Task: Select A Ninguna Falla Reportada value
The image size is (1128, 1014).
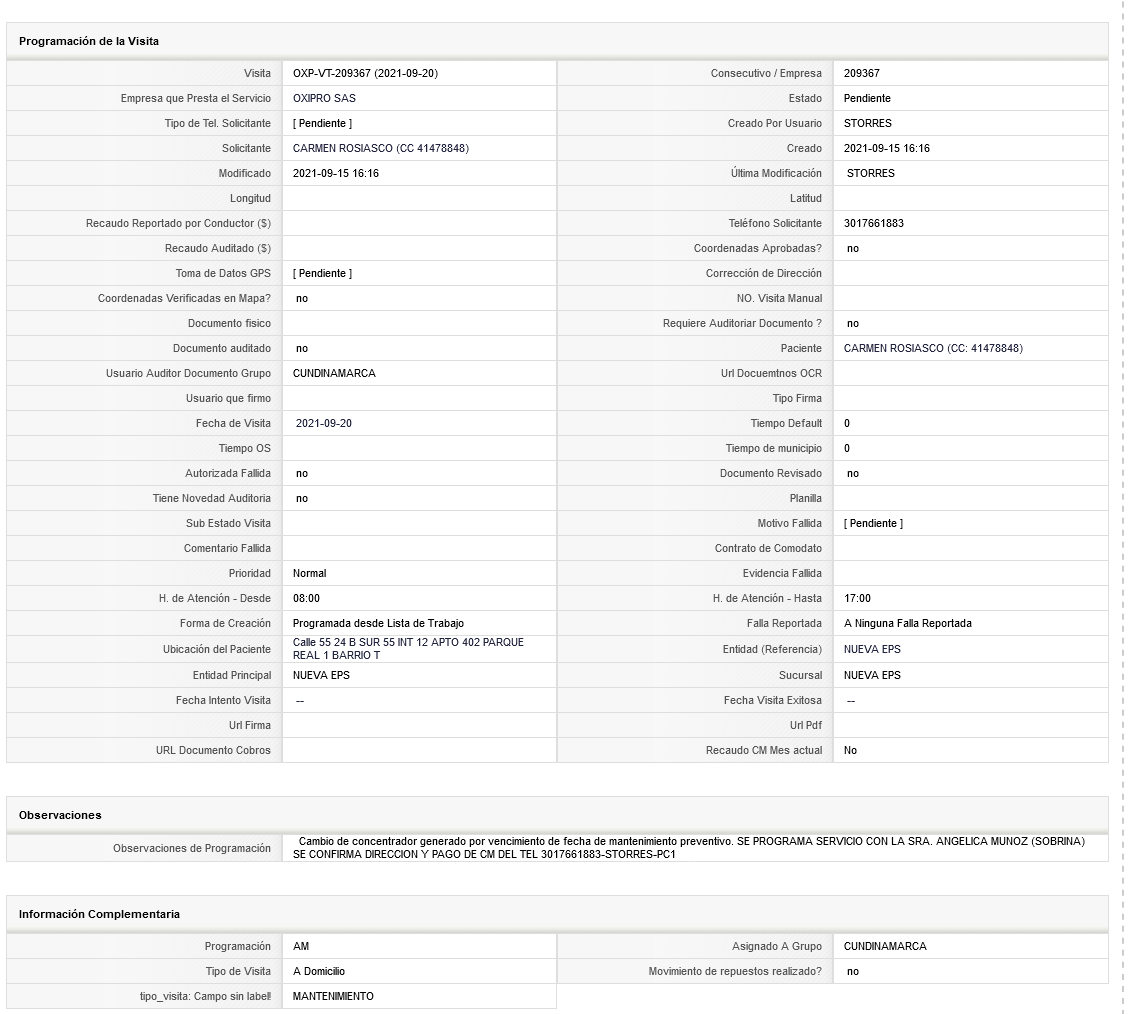Action: (x=908, y=624)
